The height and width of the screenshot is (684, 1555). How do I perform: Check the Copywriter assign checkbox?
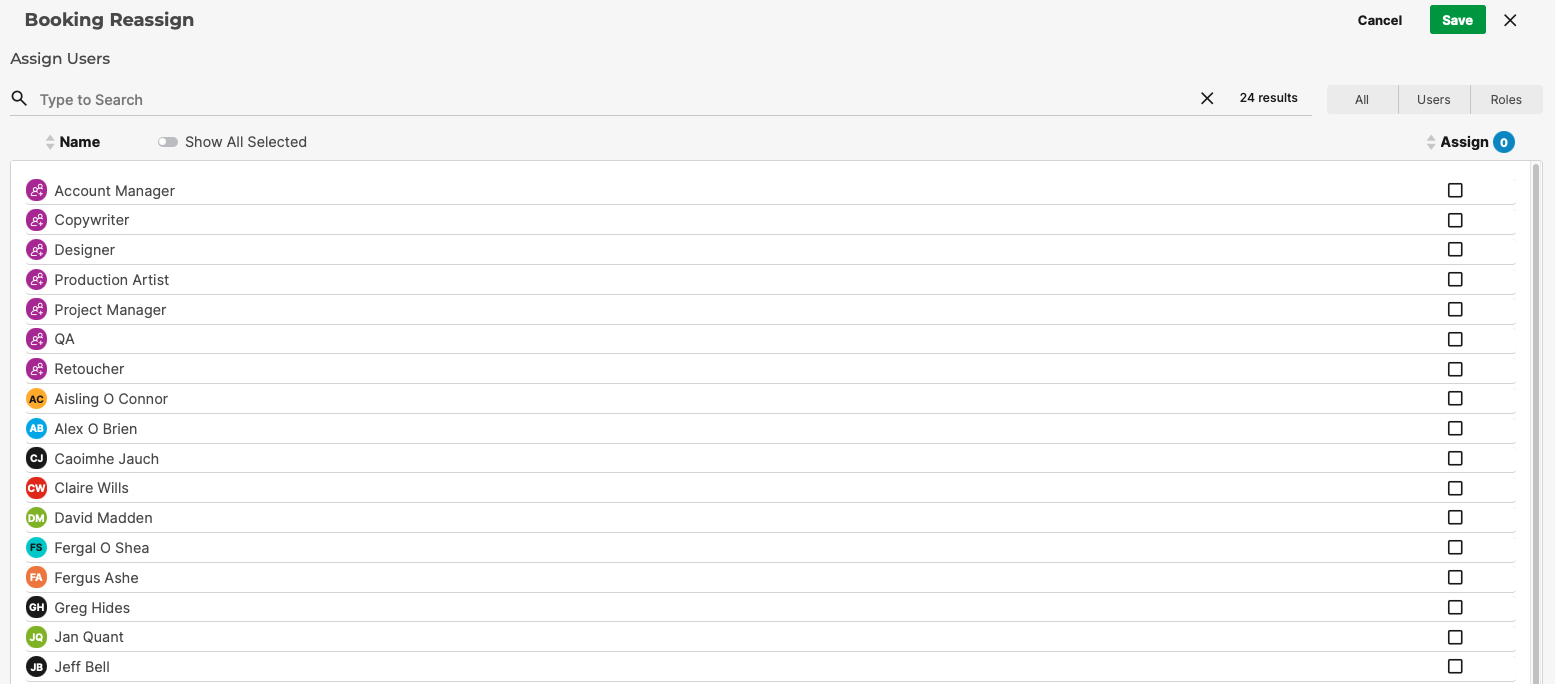pyautogui.click(x=1455, y=220)
